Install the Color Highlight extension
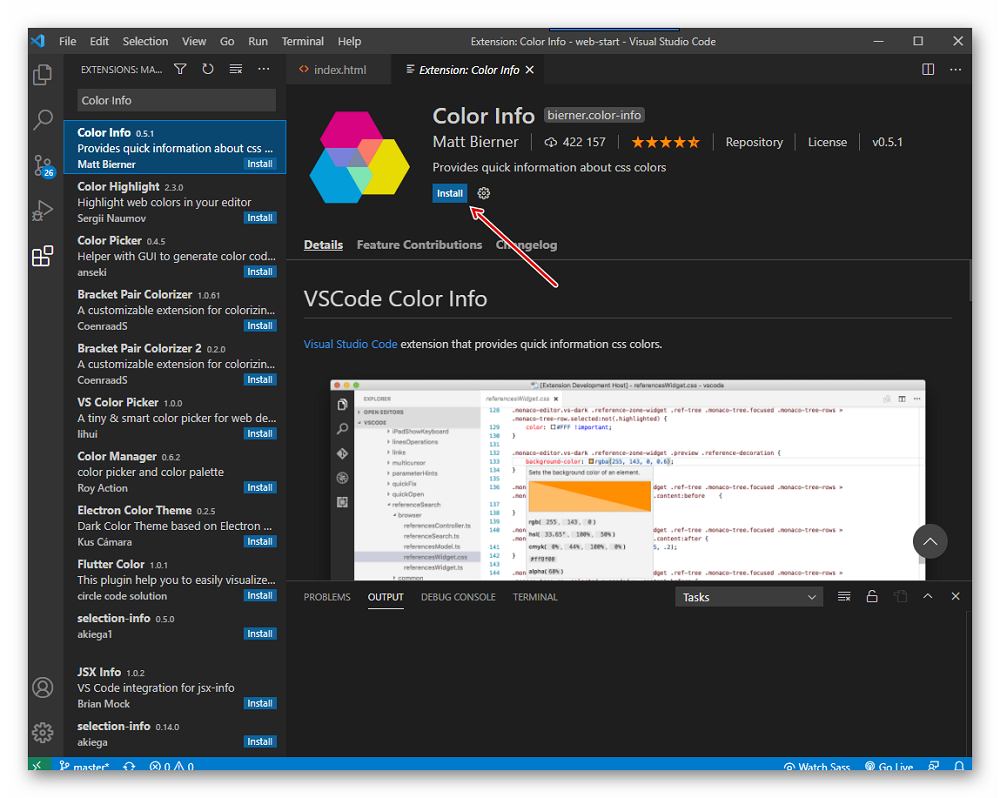This screenshot has height=798, width=1000. (260, 218)
